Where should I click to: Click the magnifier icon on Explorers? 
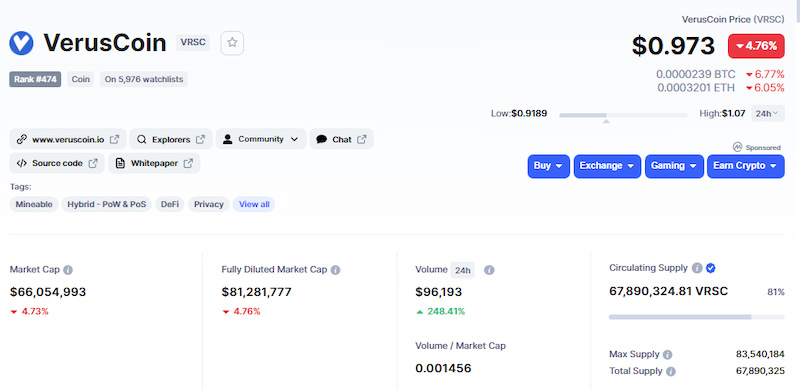point(142,139)
